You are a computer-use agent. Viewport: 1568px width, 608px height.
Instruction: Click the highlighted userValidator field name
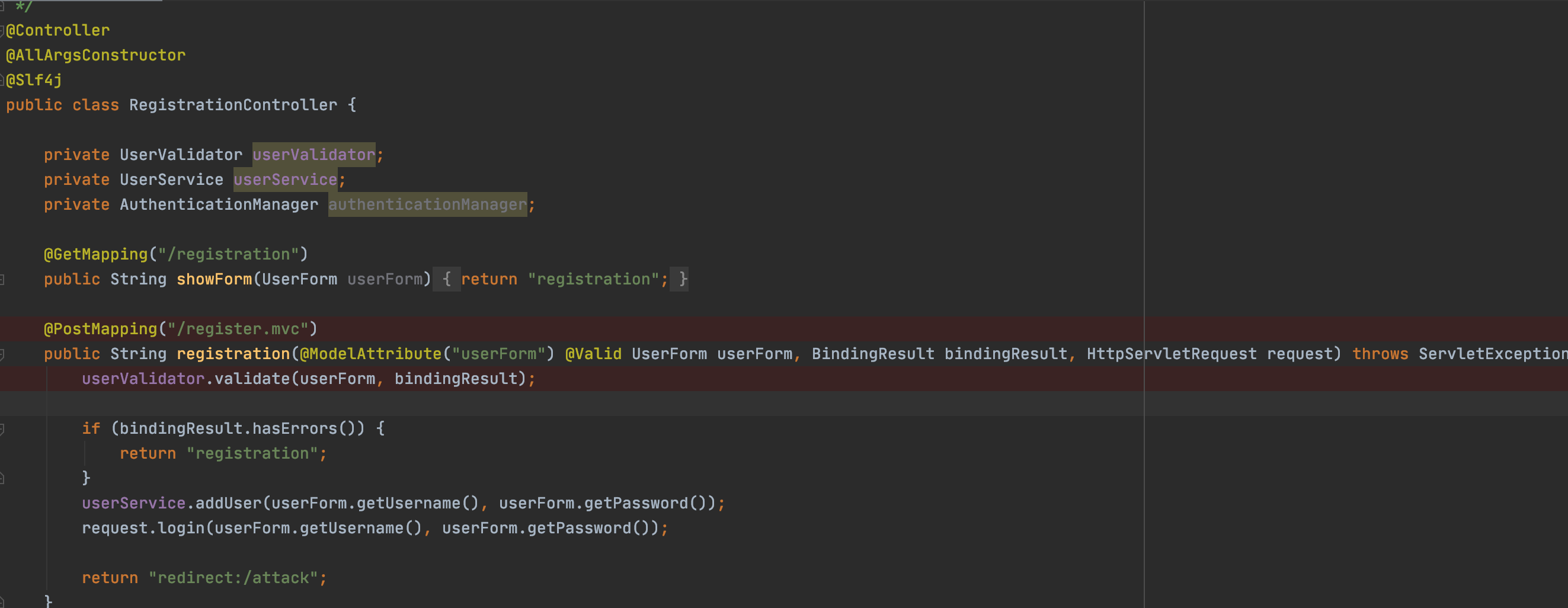313,155
